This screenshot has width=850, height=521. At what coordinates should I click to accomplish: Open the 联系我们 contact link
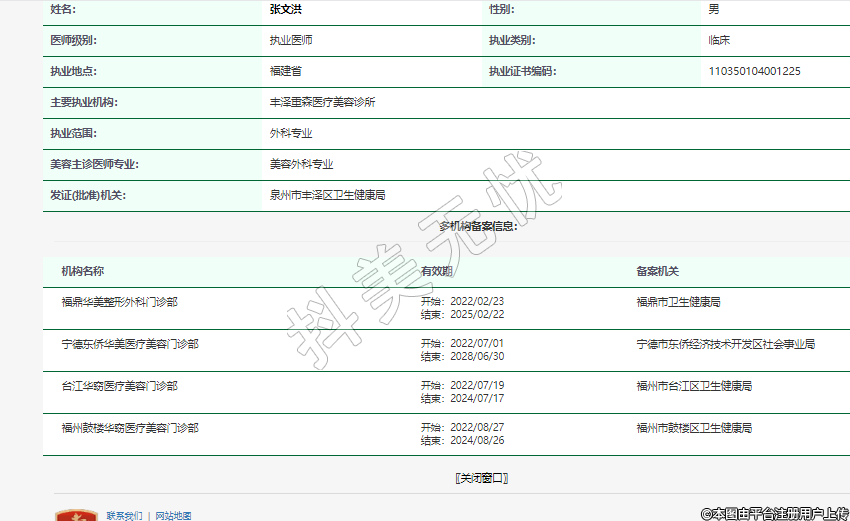tap(124, 516)
